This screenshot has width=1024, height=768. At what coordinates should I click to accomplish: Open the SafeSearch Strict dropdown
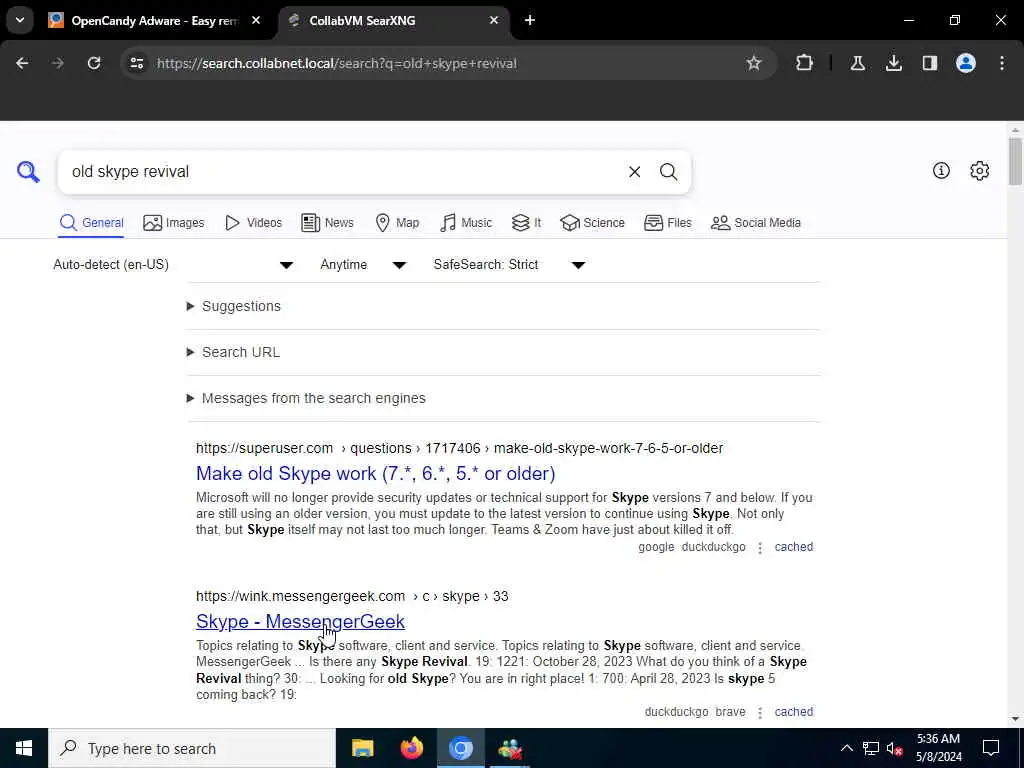[509, 264]
